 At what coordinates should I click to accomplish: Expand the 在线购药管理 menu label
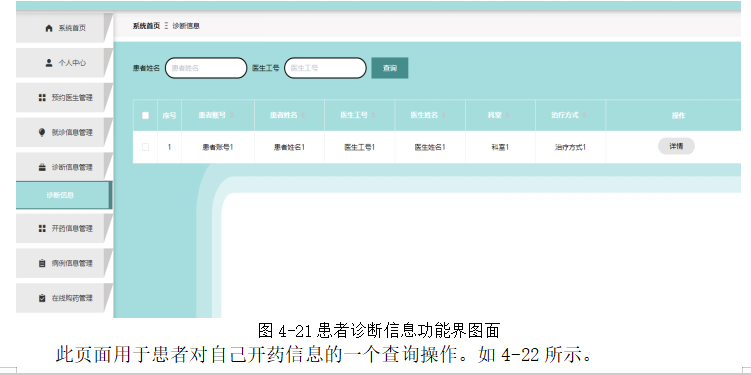click(x=72, y=298)
